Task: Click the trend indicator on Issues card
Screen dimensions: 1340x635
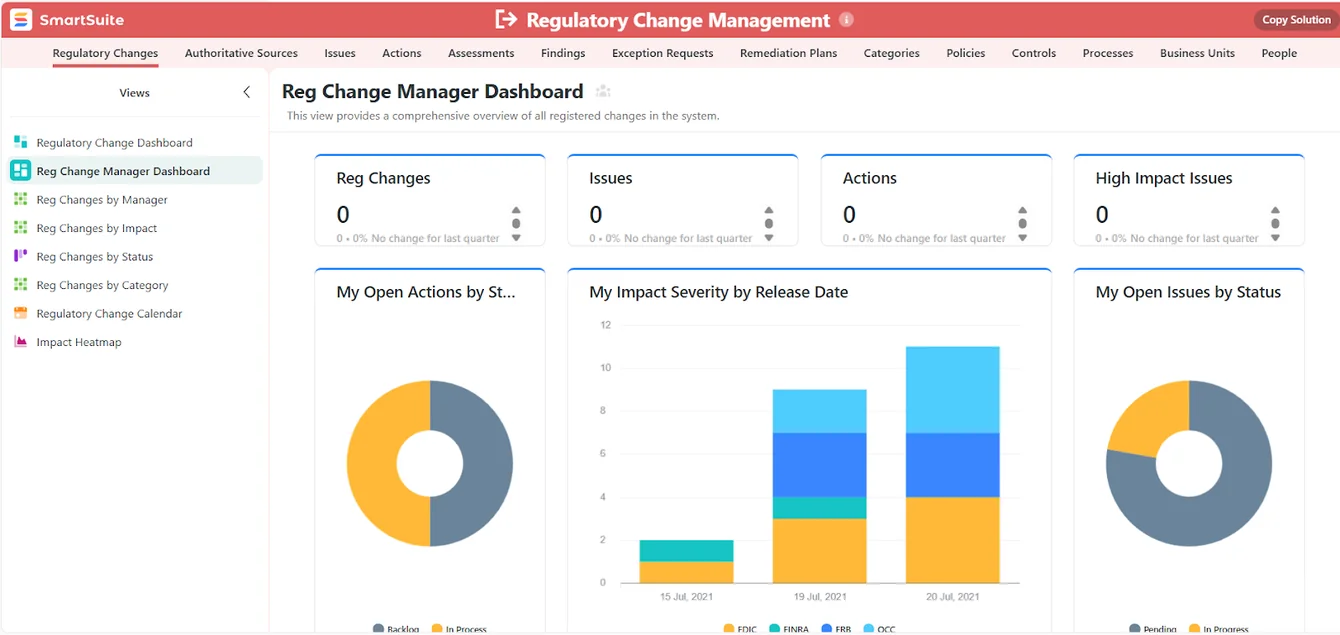Action: (769, 224)
